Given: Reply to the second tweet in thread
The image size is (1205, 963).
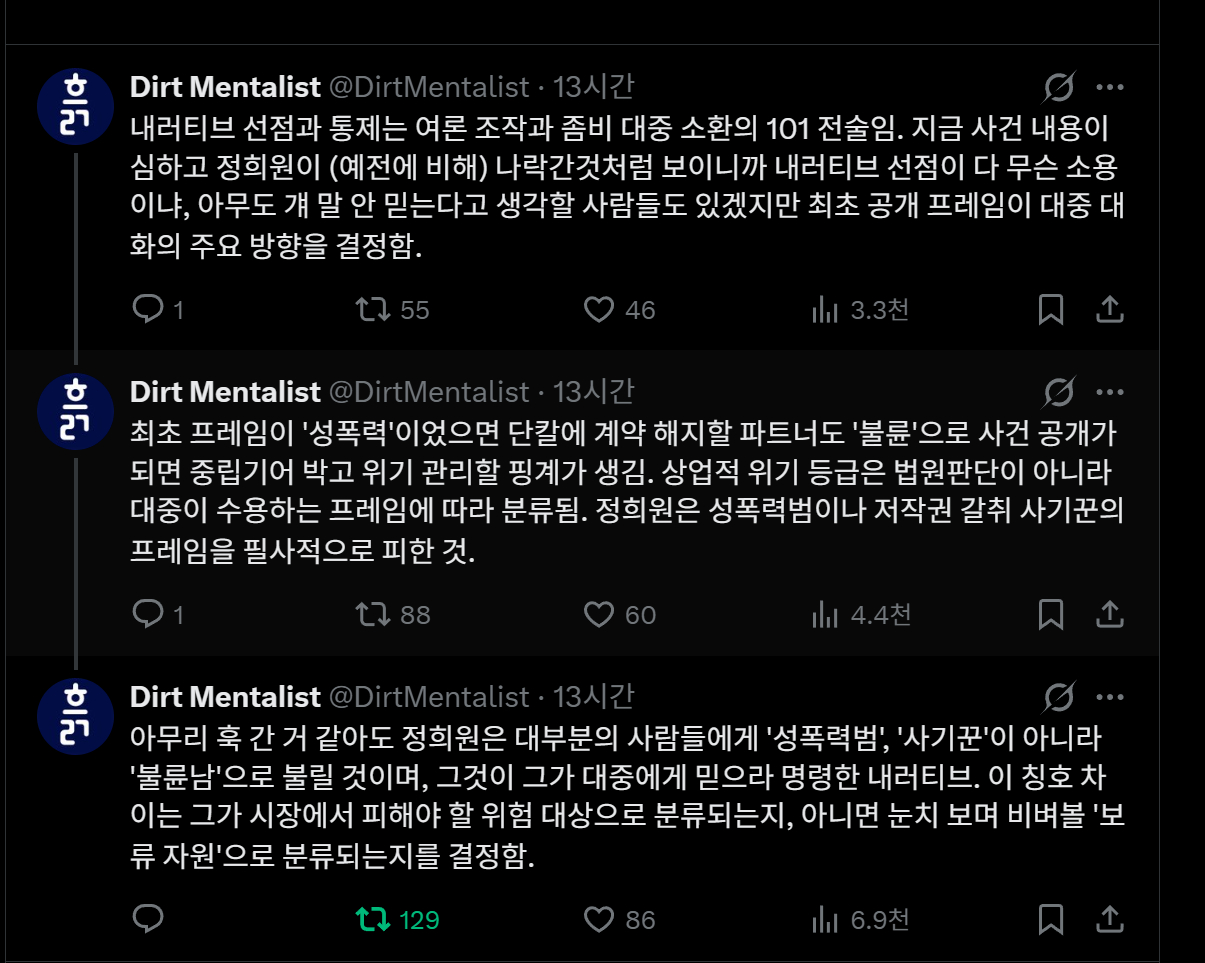Looking at the screenshot, I should click(148, 614).
